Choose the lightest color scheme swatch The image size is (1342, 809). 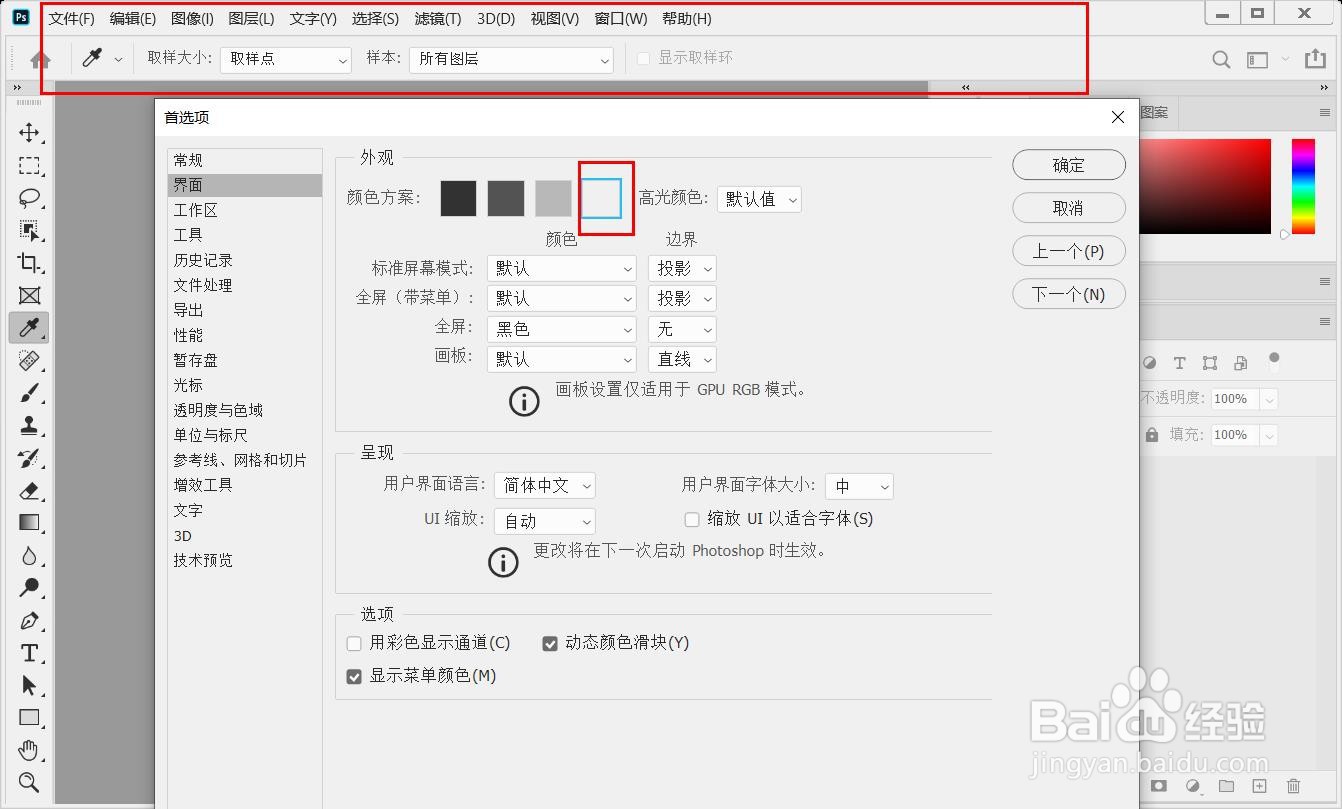point(602,198)
